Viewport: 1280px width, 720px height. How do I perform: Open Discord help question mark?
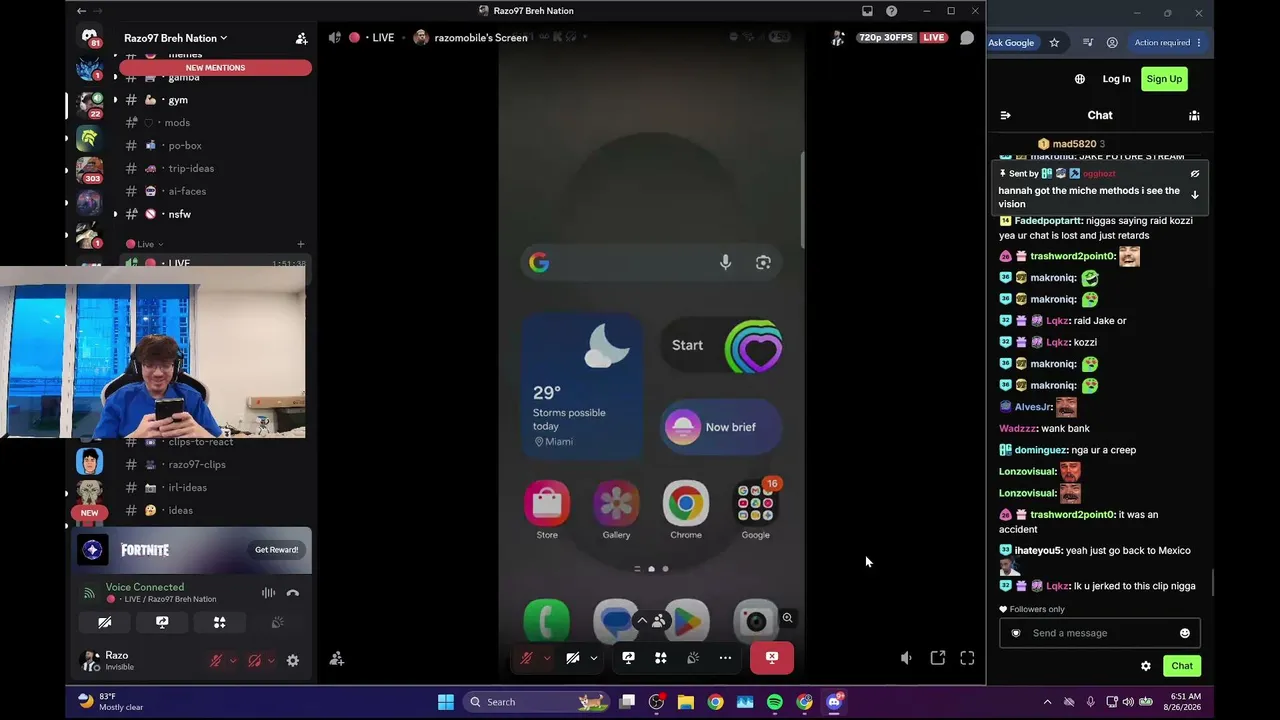tap(891, 11)
